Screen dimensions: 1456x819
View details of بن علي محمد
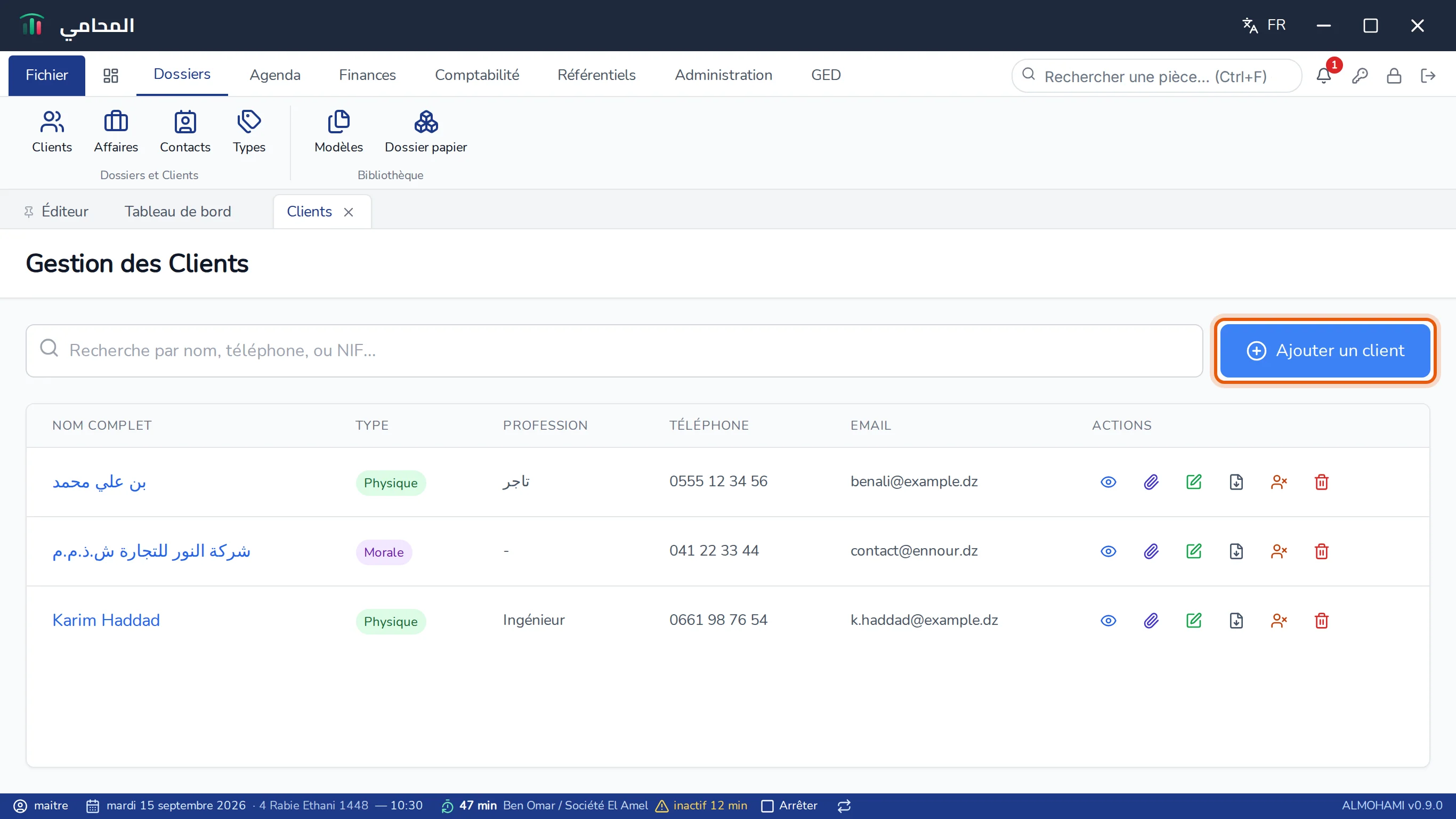(1108, 482)
